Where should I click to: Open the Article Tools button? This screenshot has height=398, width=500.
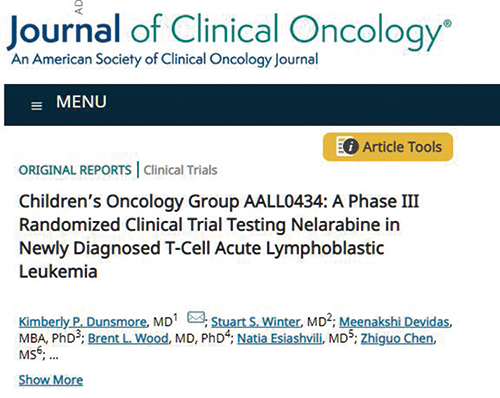(x=388, y=147)
